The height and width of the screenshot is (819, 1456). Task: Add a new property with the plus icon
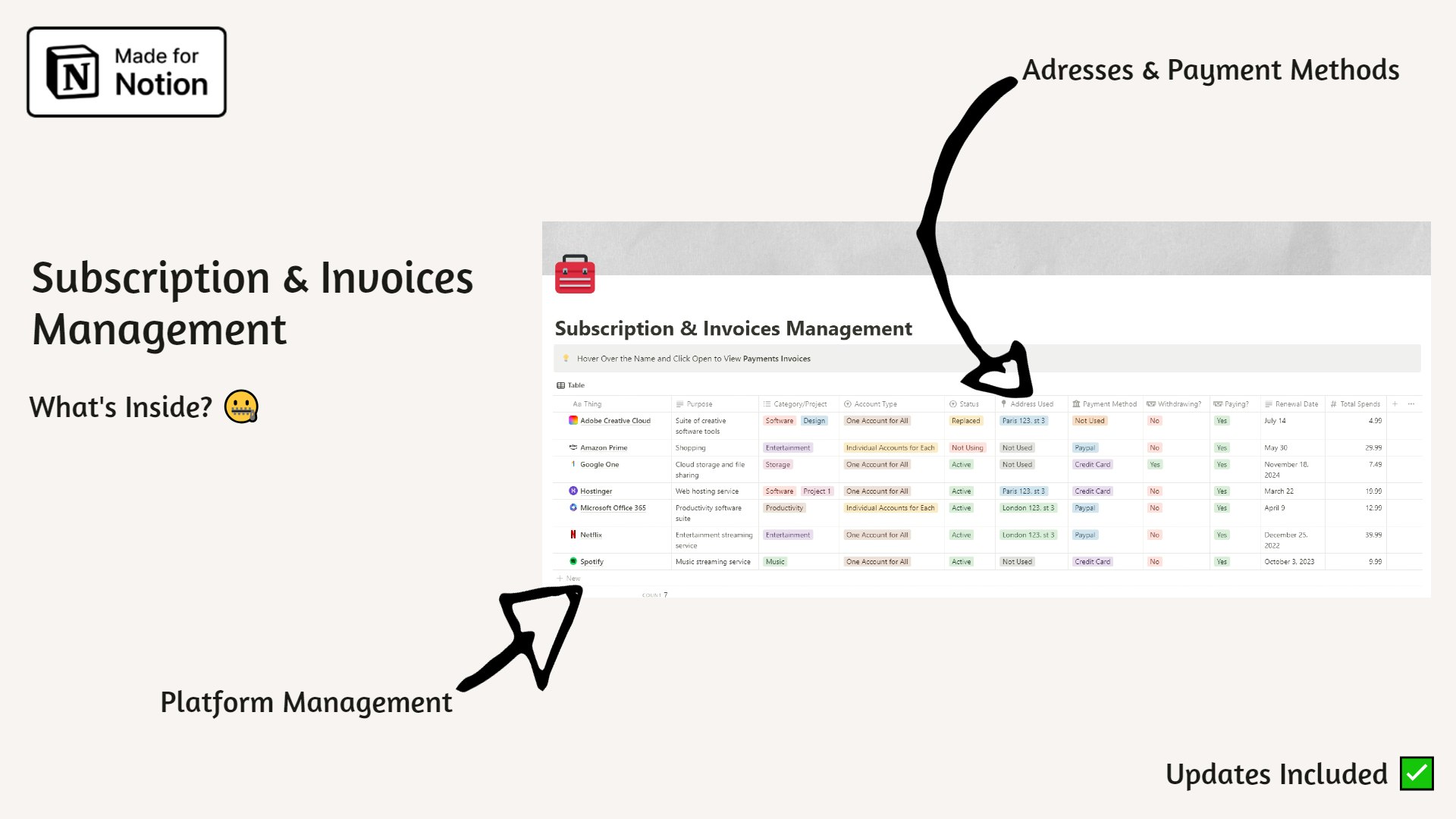pos(1395,403)
